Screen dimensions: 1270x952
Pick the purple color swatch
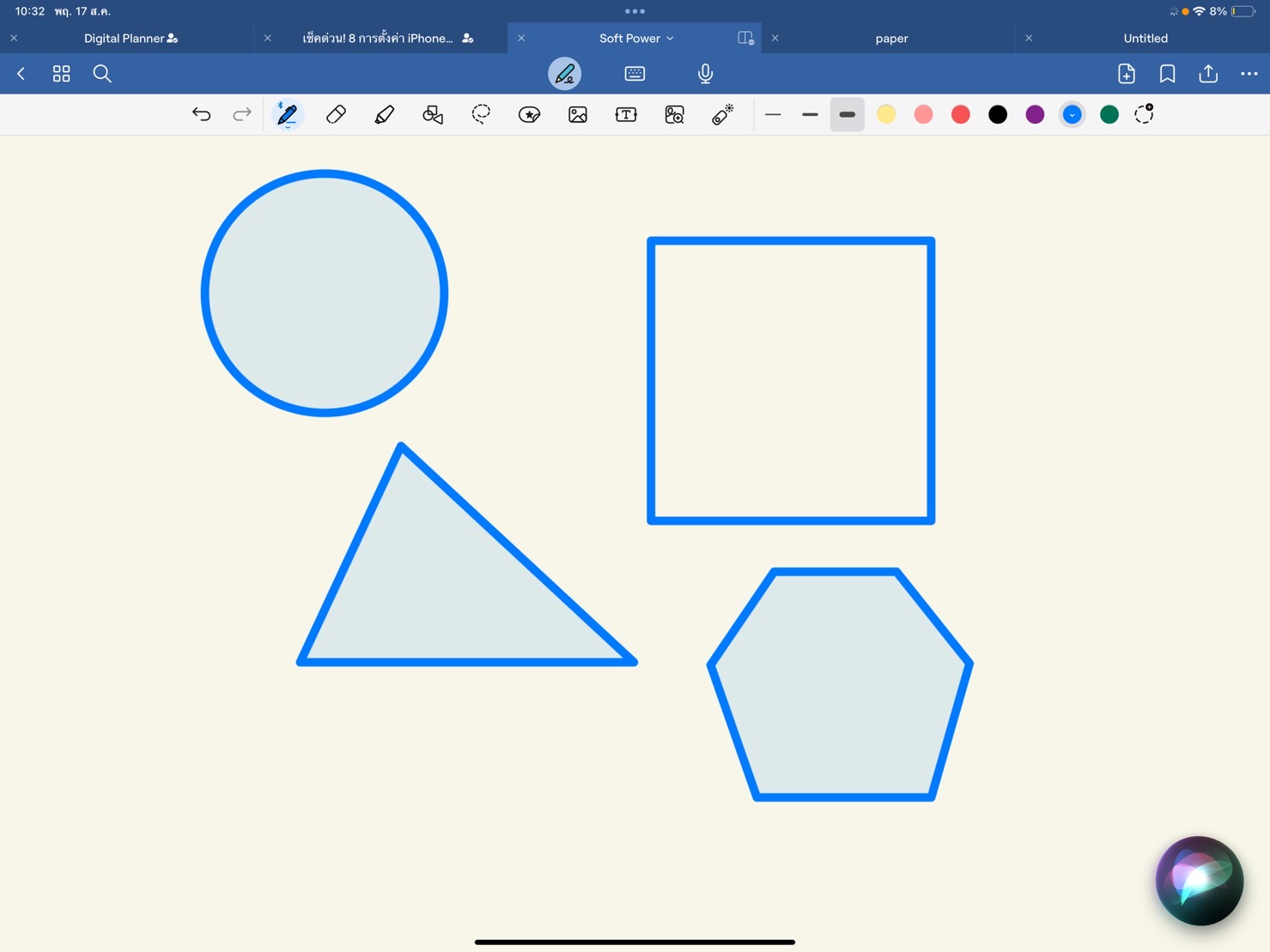click(x=1035, y=114)
